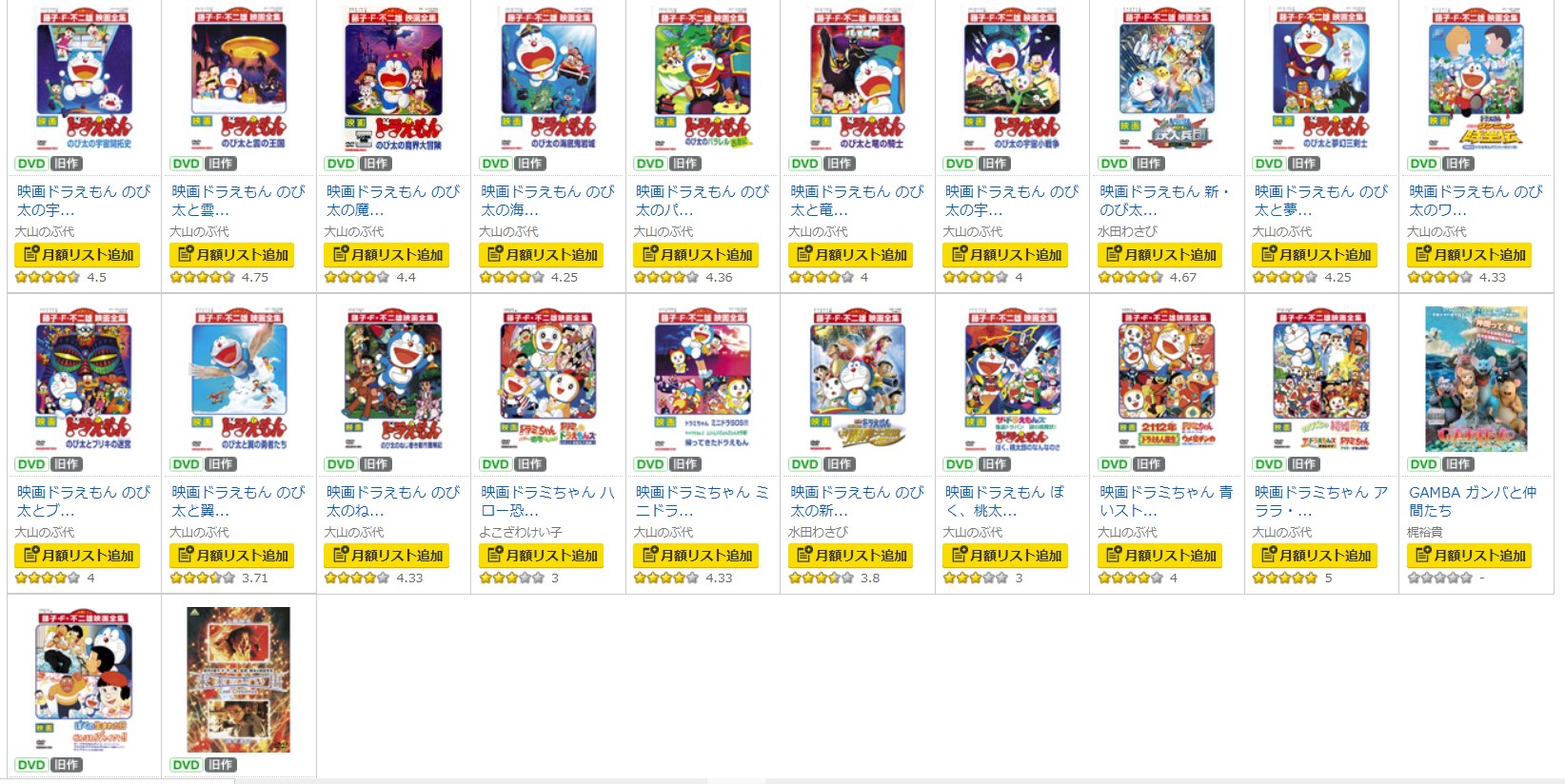
Task: Open 映画ドラえもん のび太と竜 cover thumbnail
Action: tap(857, 80)
